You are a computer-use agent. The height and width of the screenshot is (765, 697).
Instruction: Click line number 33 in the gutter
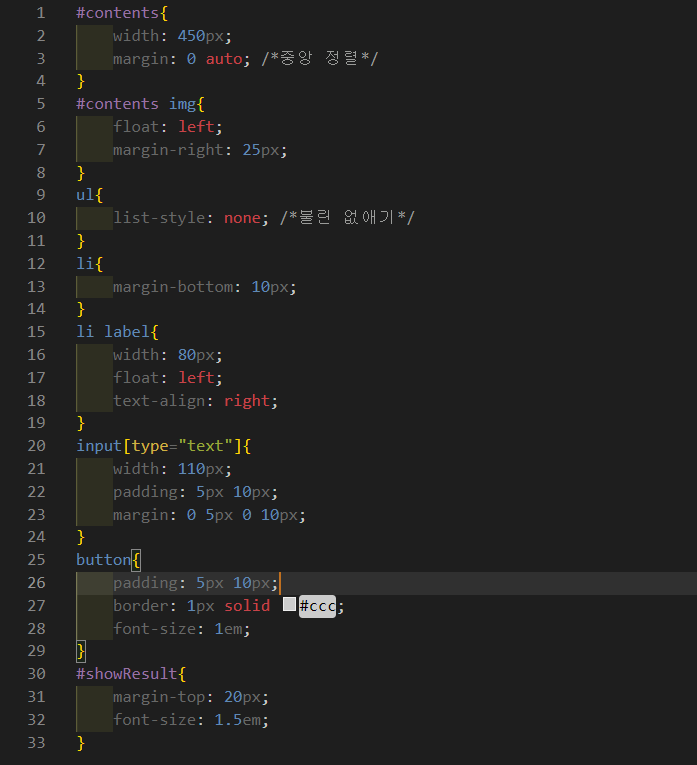point(37,743)
